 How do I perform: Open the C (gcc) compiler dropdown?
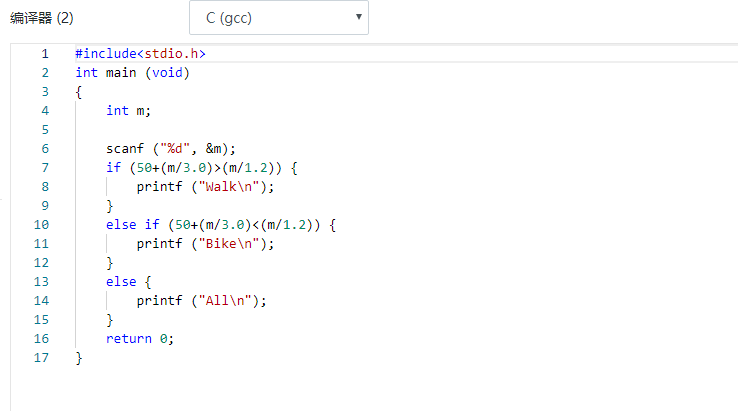279,18
